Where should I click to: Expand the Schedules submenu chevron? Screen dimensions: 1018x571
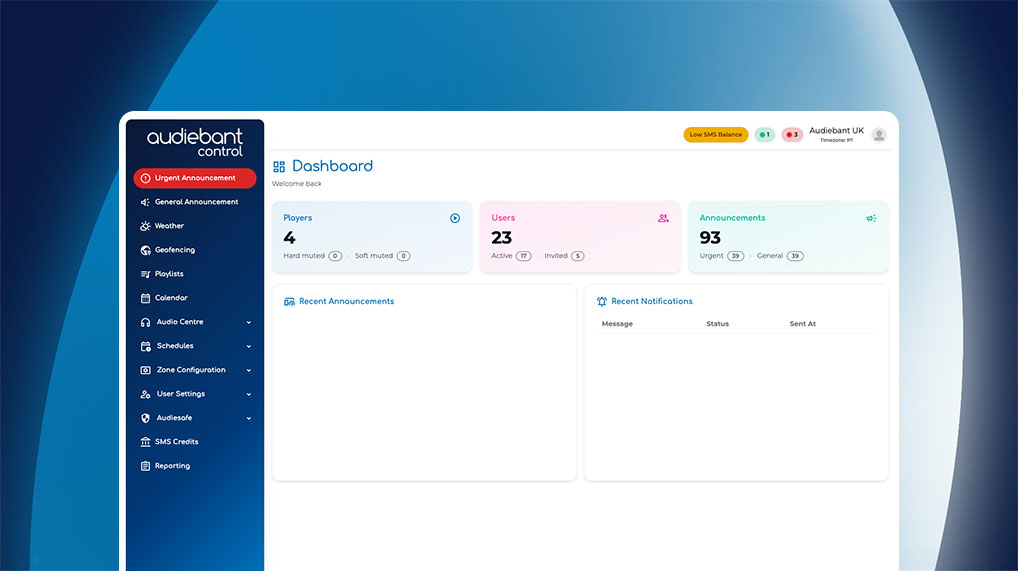(x=249, y=346)
